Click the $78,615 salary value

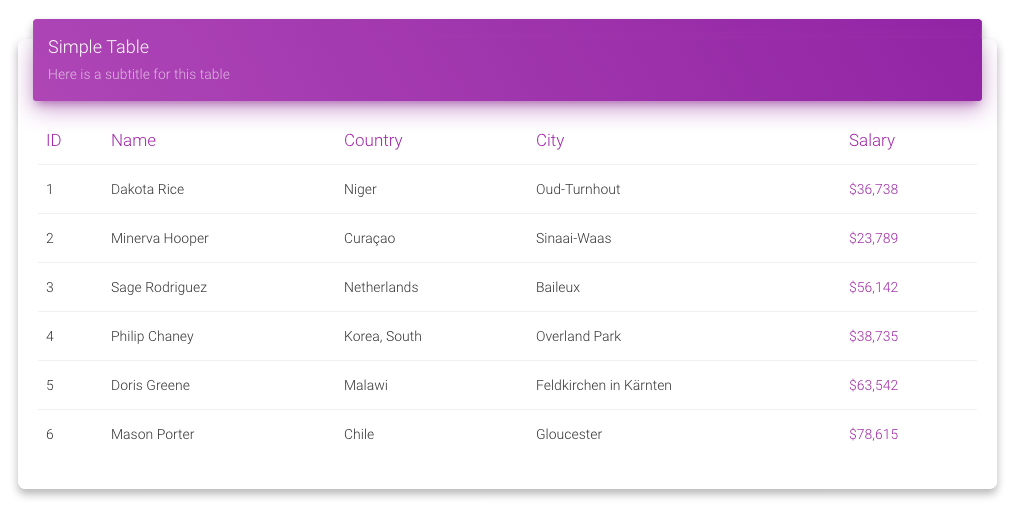[873, 434]
